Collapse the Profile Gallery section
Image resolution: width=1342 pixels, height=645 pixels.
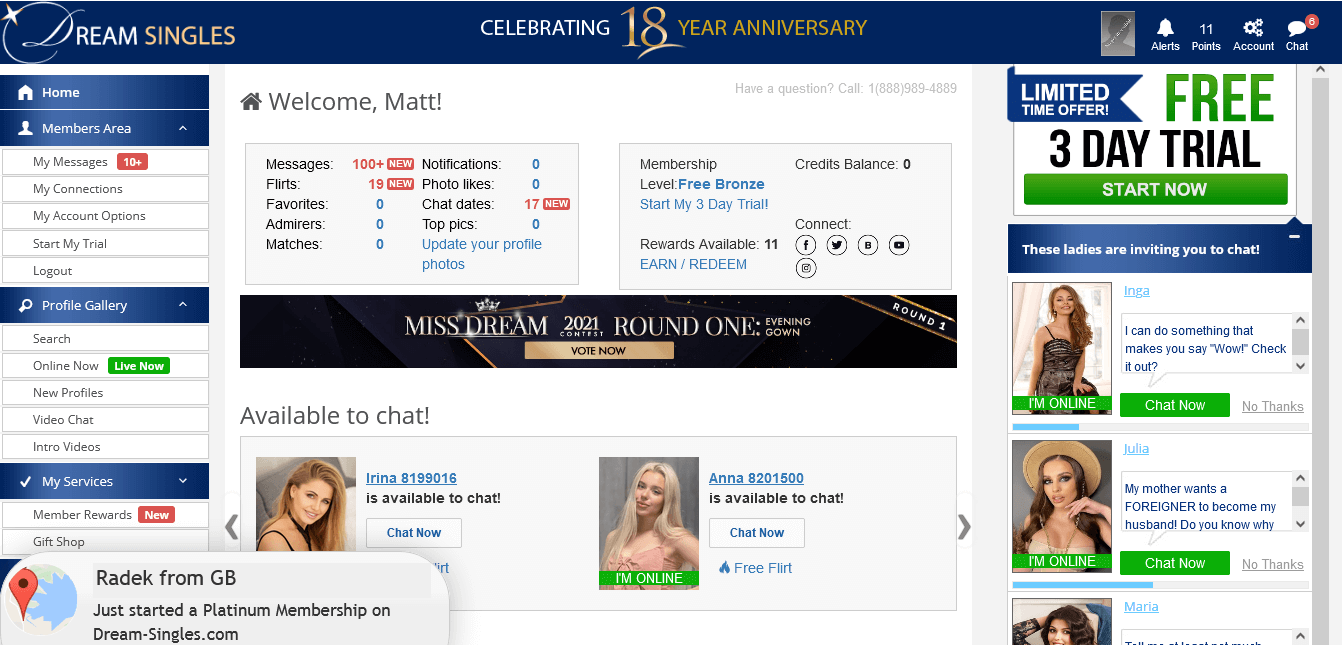183,305
